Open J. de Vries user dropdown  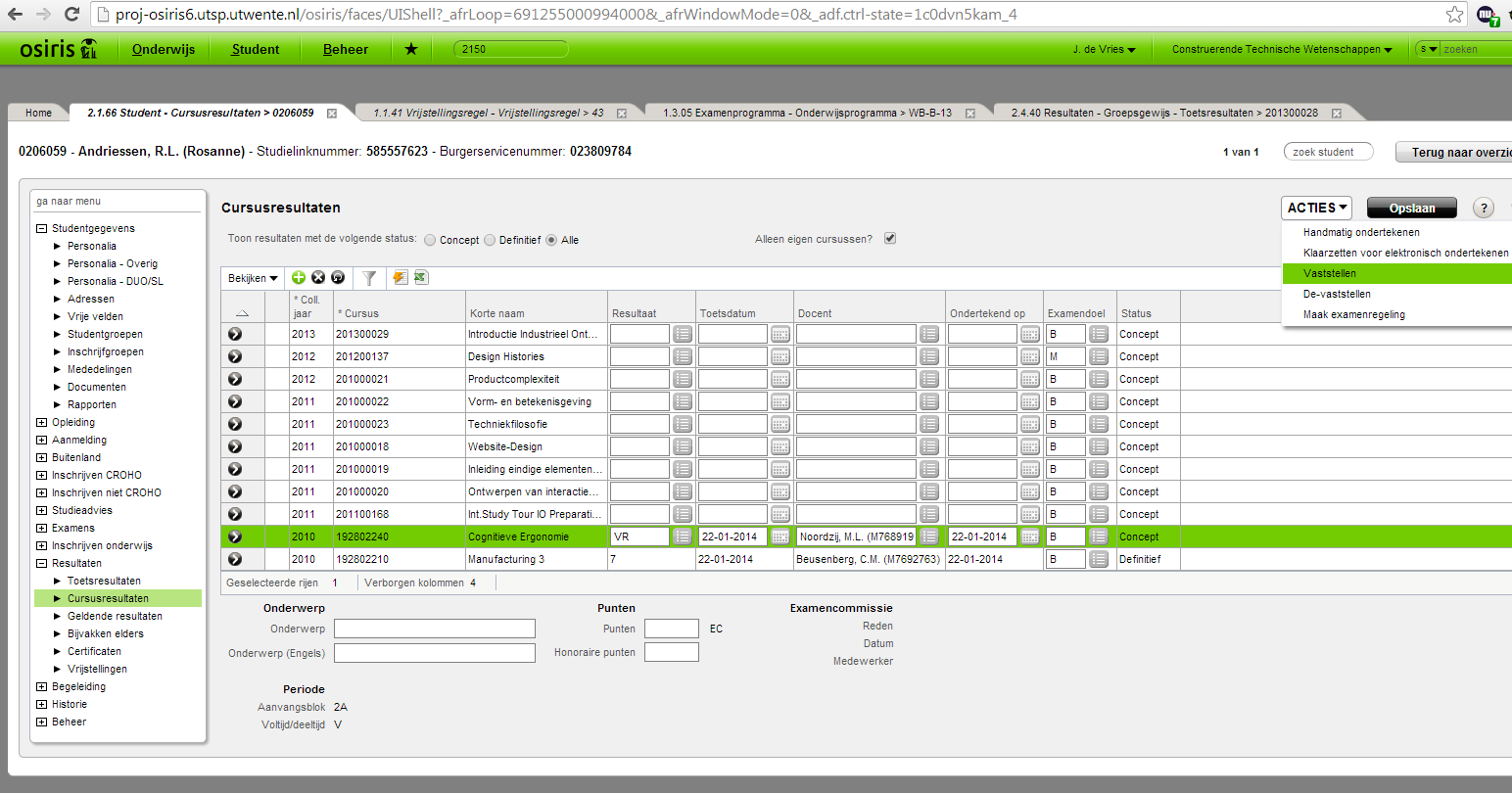1105,49
